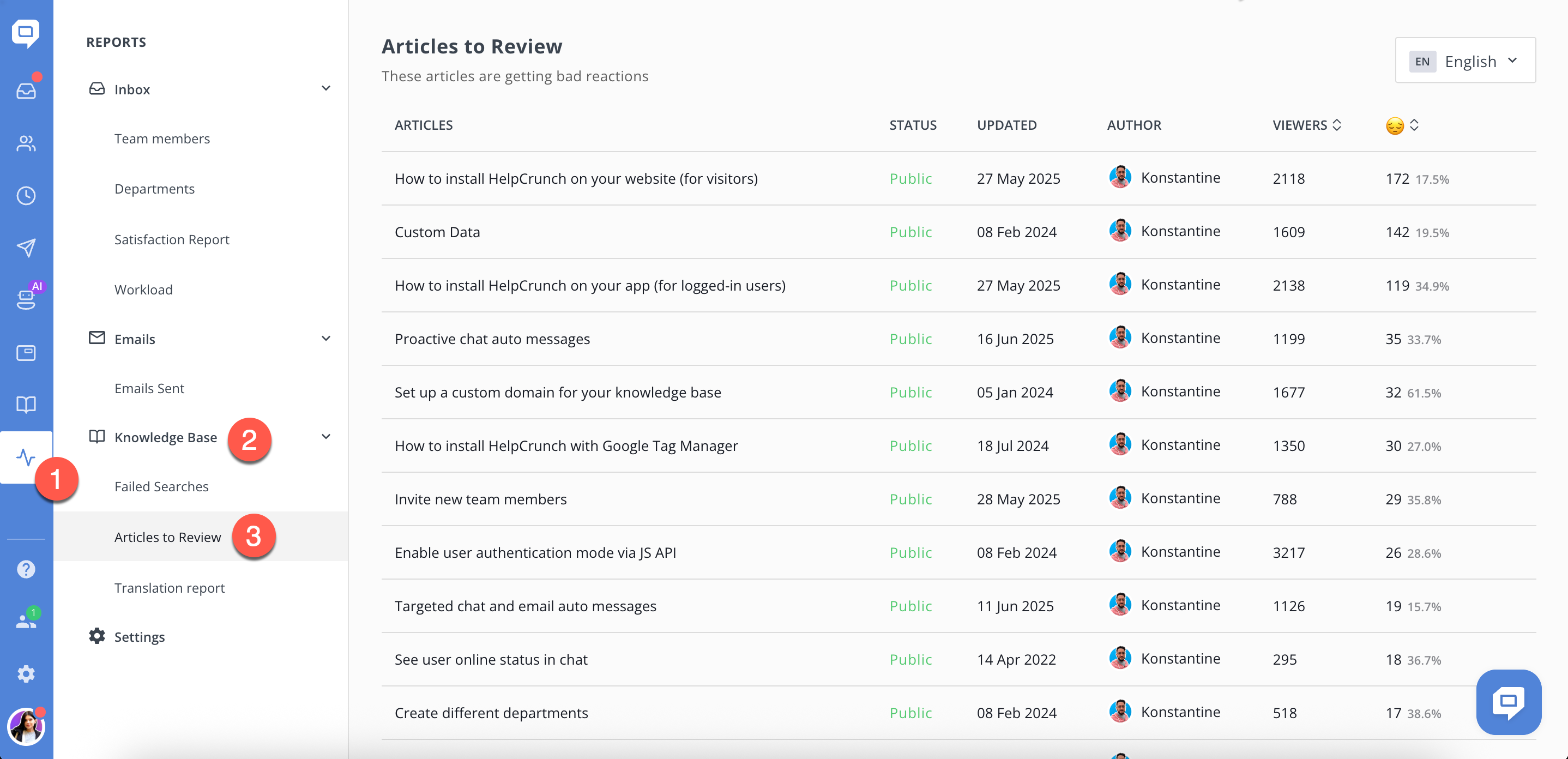Open the knowledge base book icon in rail
1568x759 pixels.
(26, 404)
